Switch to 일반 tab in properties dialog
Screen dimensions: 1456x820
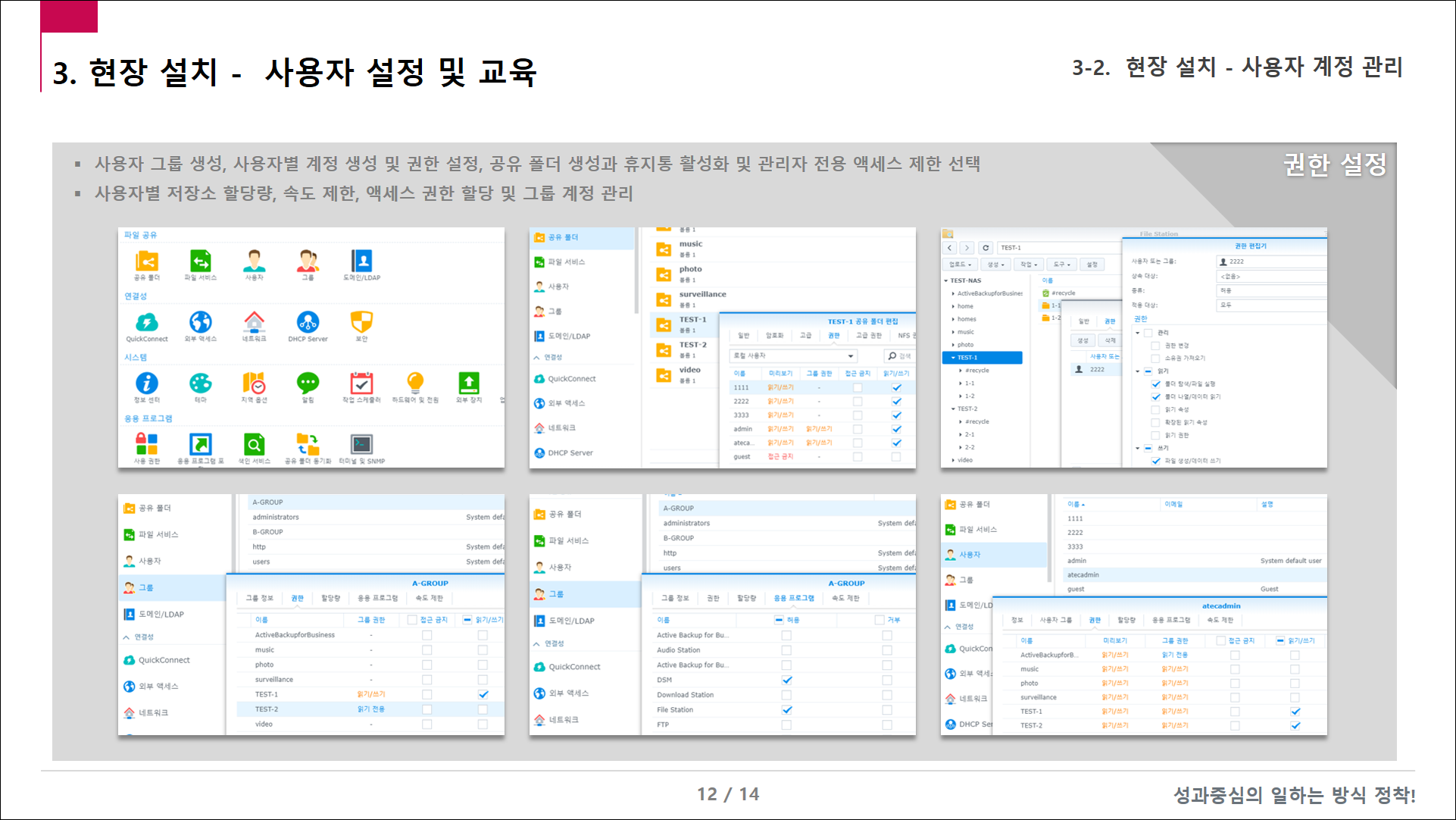tap(1083, 321)
